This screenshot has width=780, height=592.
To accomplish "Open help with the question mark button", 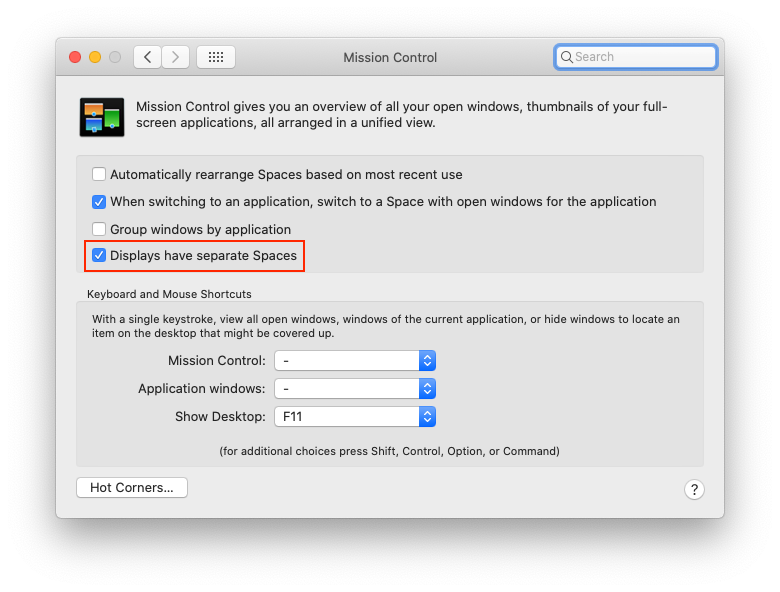I will point(694,490).
